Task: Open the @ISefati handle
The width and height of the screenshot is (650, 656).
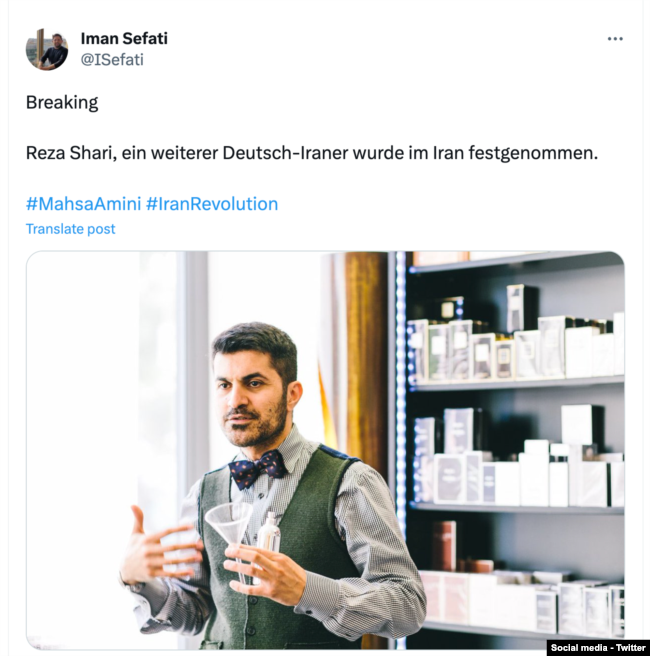Action: point(112,60)
